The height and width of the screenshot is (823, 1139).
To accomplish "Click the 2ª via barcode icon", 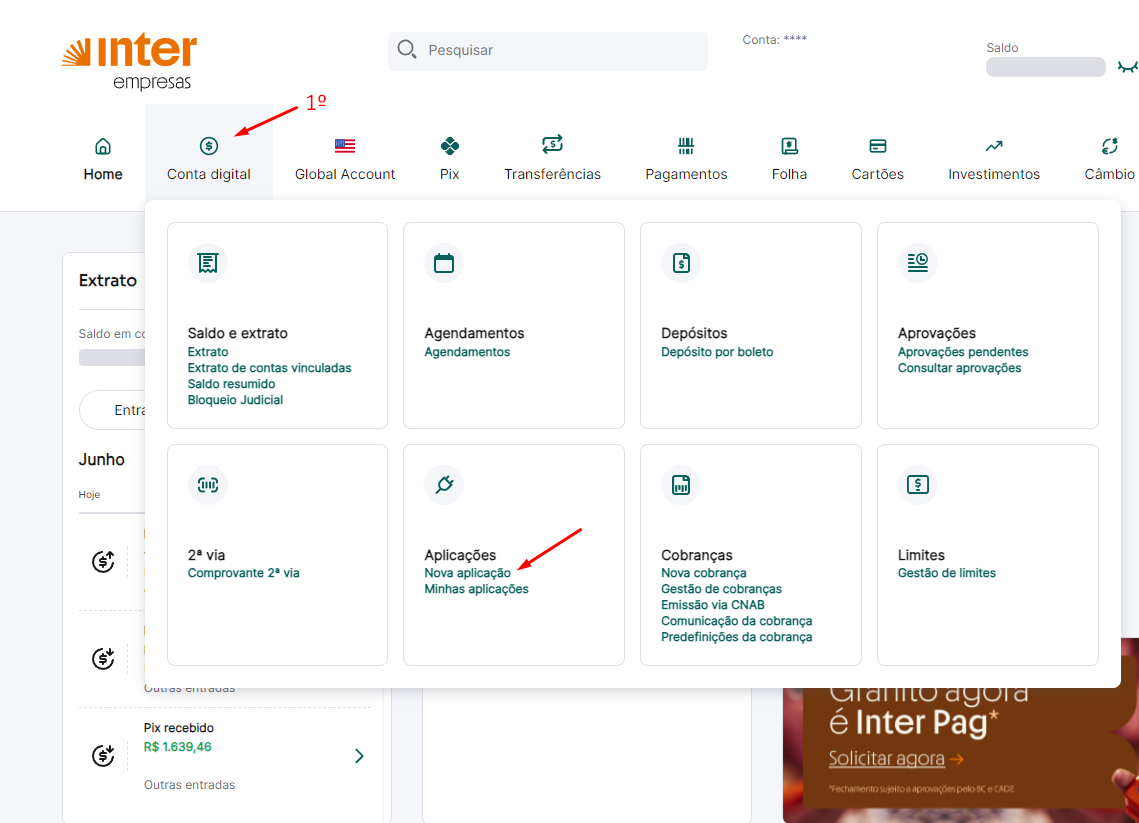I will pos(208,485).
